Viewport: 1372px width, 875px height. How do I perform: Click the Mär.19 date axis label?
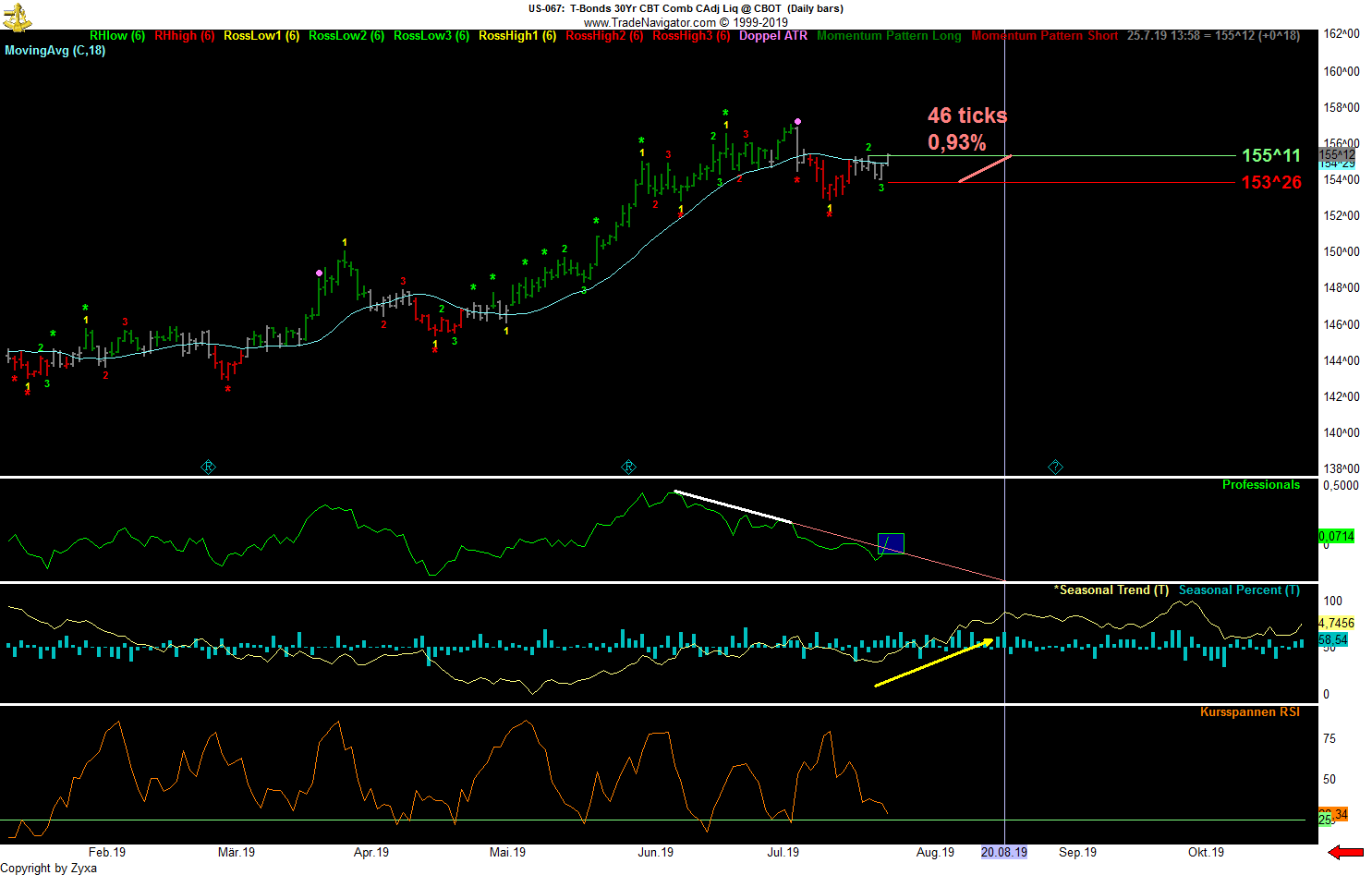click(237, 853)
